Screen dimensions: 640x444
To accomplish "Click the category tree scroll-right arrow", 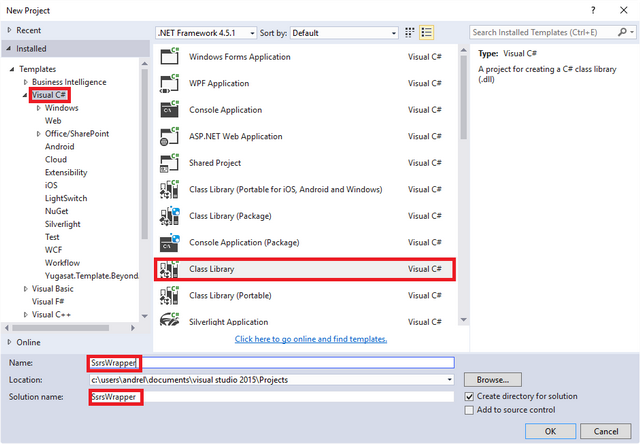I will tap(133, 328).
